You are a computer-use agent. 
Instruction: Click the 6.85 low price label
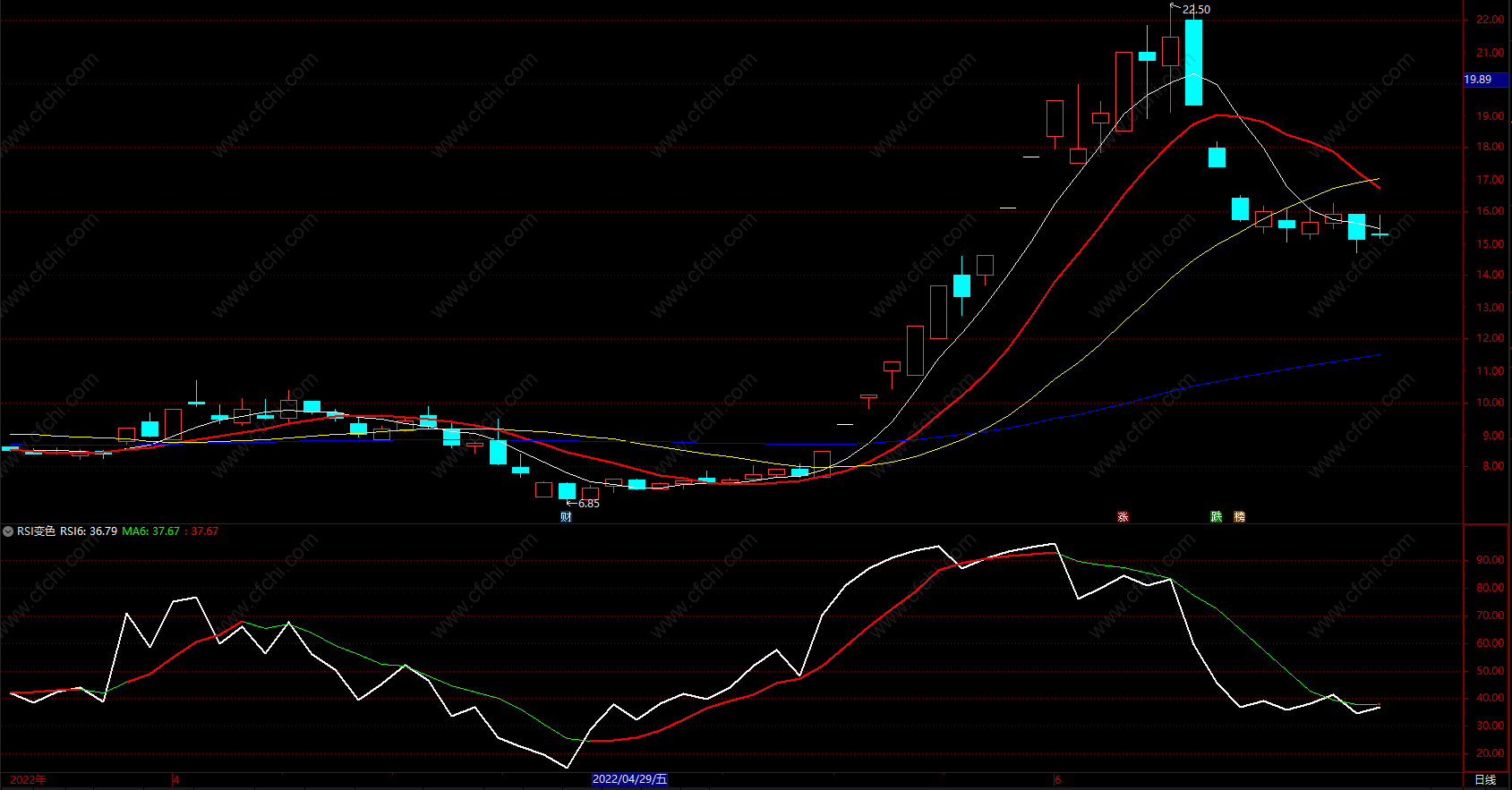coord(589,504)
